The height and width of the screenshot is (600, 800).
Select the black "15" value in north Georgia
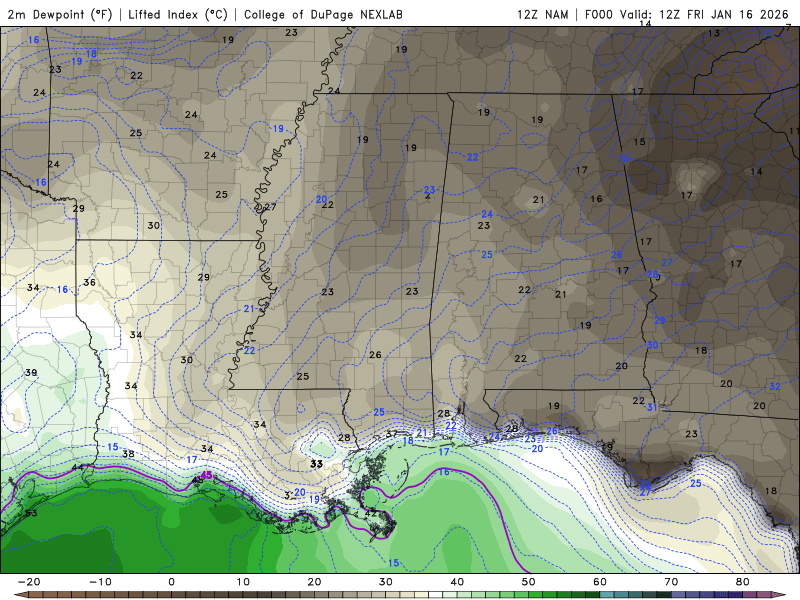pyautogui.click(x=640, y=142)
